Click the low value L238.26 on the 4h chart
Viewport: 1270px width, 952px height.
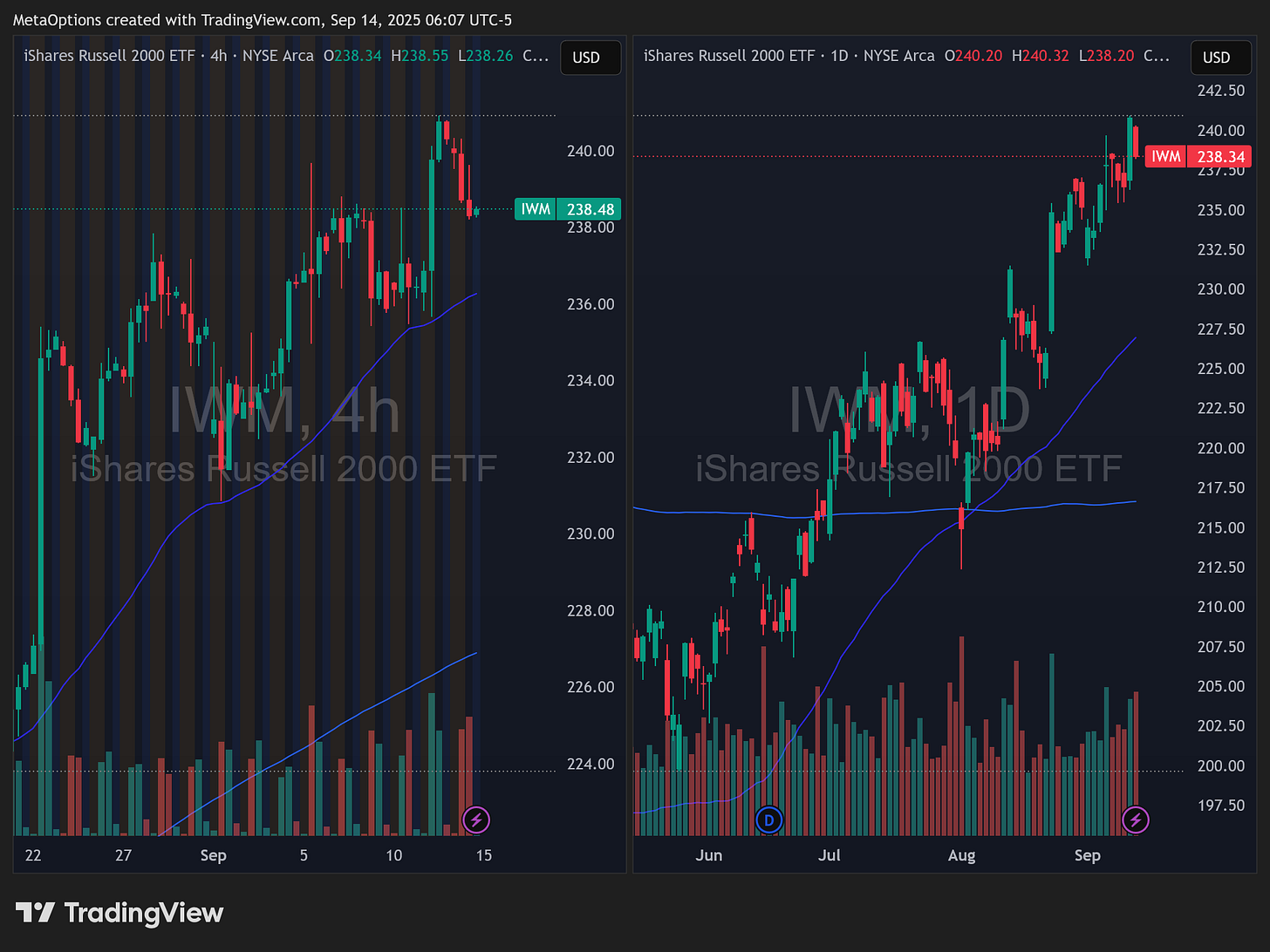486,56
